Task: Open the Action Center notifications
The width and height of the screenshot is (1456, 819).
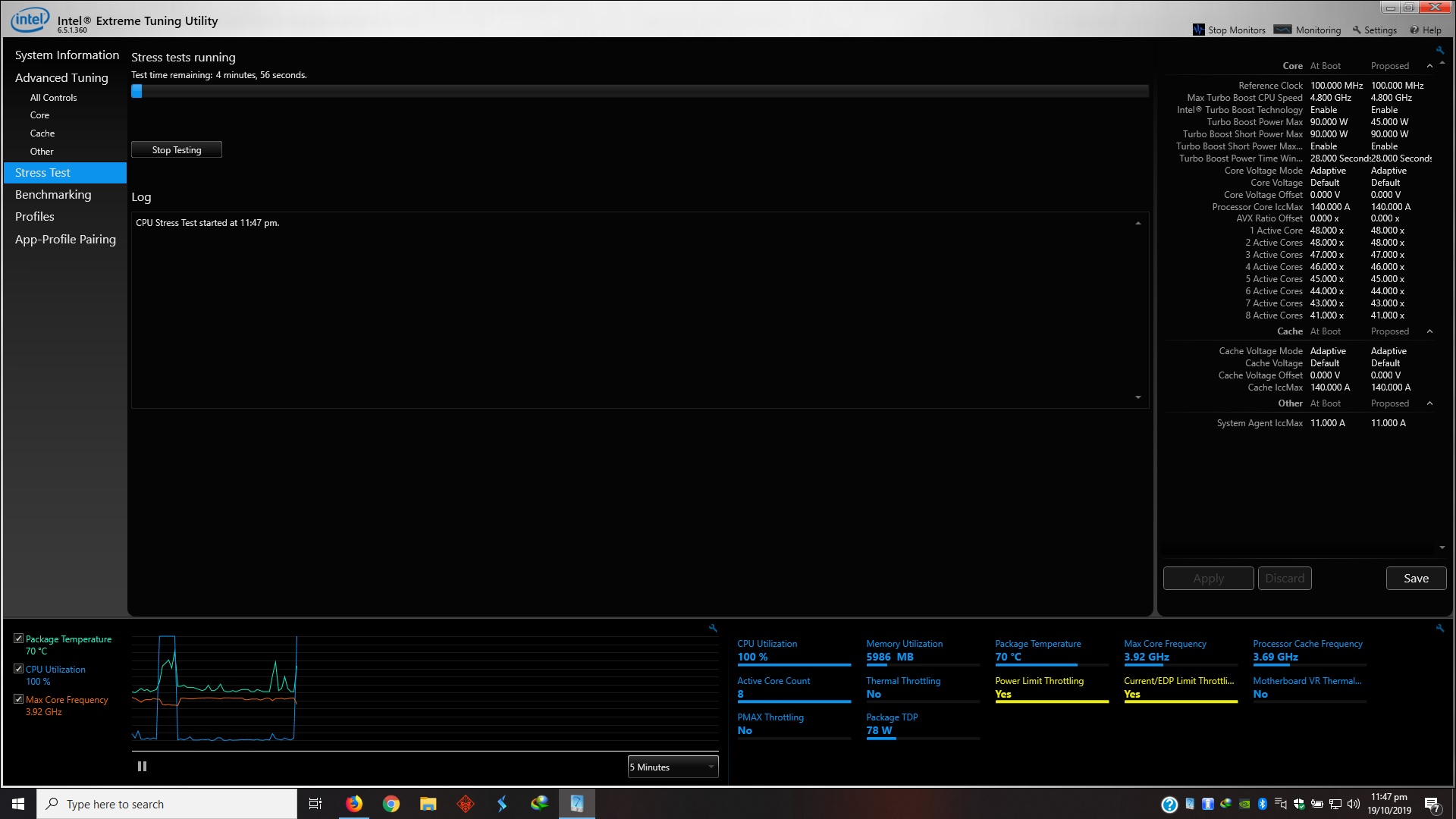Action: [x=1432, y=805]
